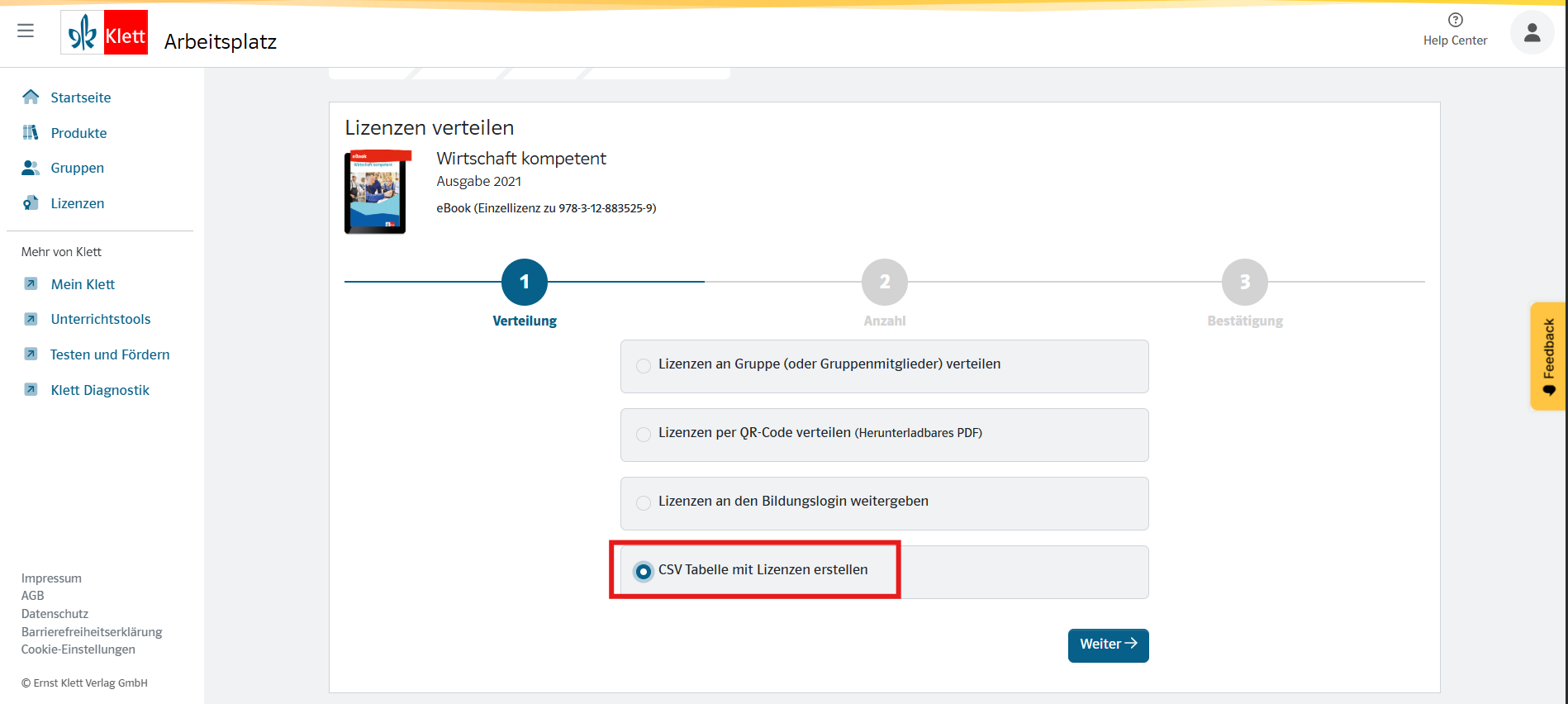
Task: Click the Klett logo
Action: 104,32
